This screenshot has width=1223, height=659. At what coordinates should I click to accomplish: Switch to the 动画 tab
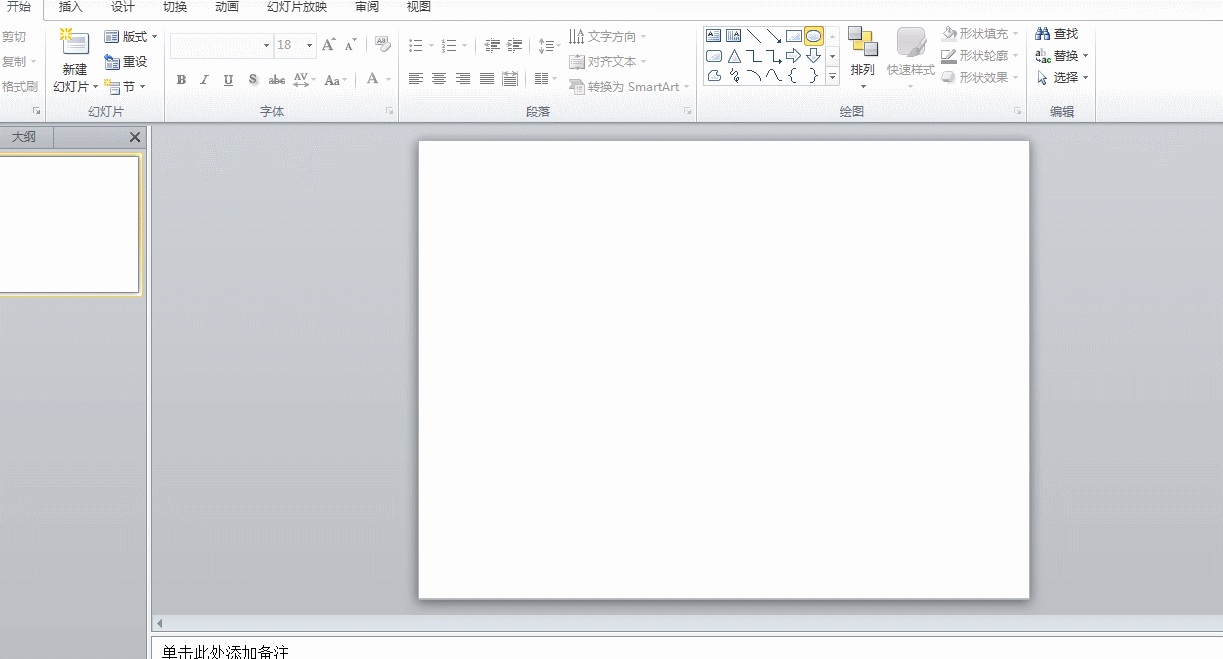point(227,7)
